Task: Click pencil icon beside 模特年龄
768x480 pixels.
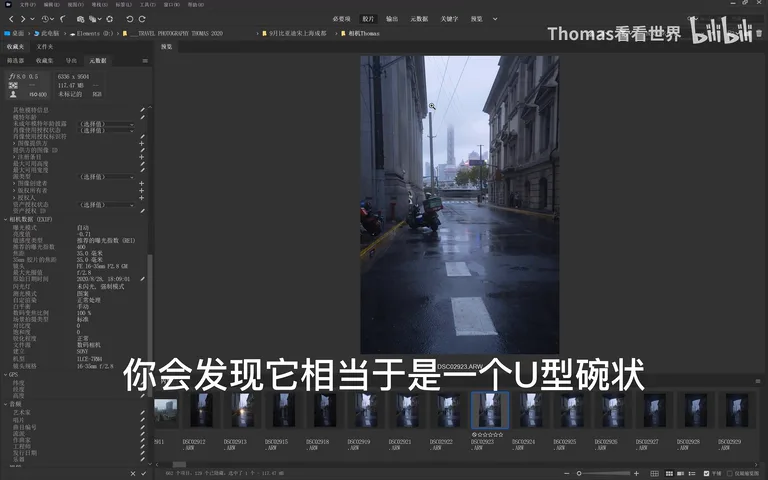Action: click(x=142, y=117)
